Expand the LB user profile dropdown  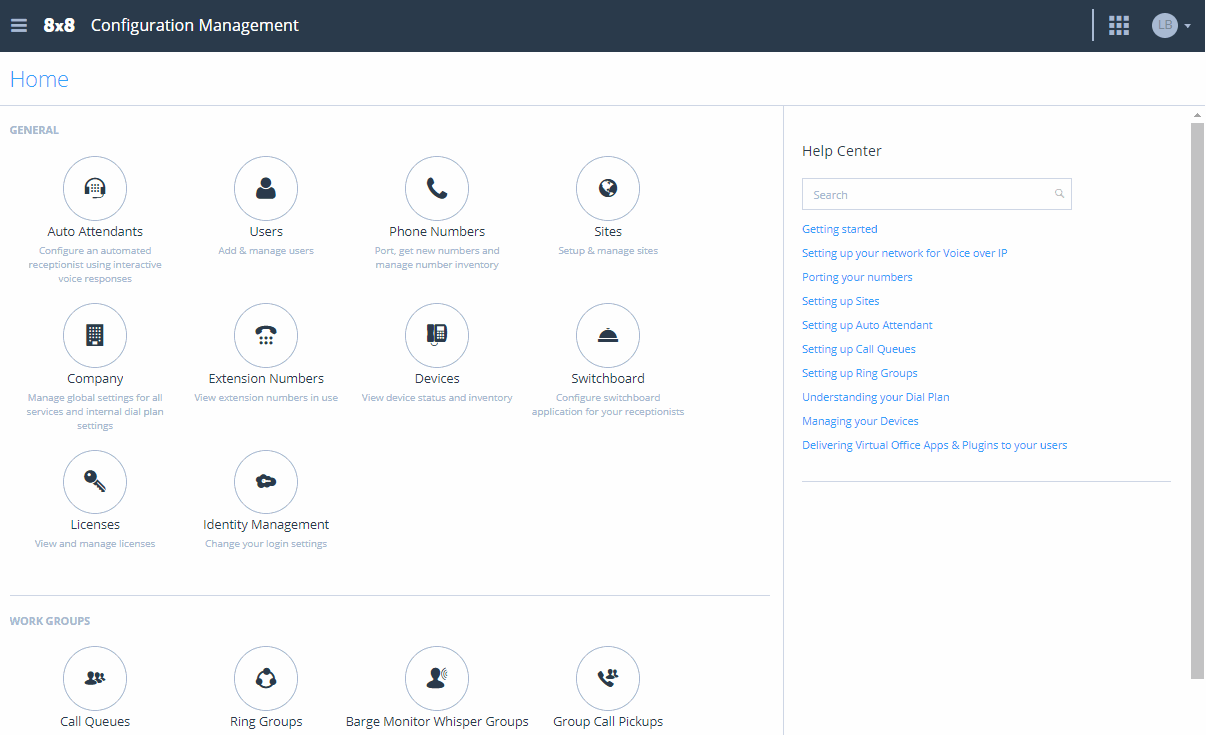1171,26
